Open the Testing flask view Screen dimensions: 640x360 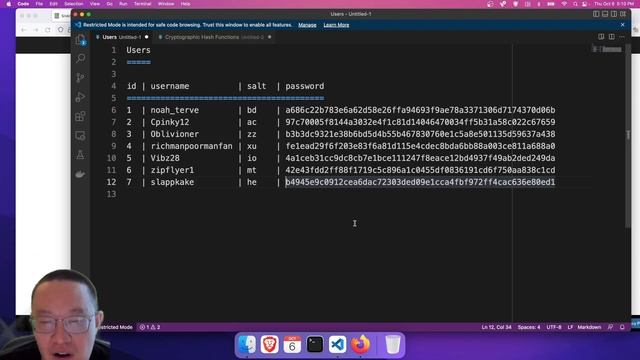[x=80, y=155]
